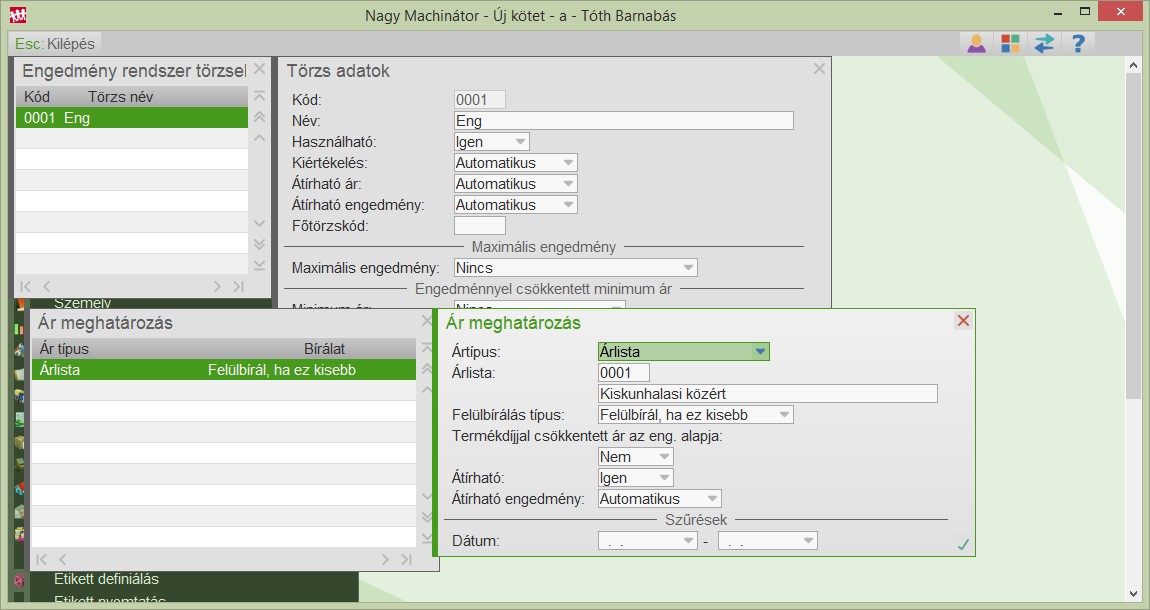Click the Törzs név column header
1150x610 pixels.
[x=120, y=97]
